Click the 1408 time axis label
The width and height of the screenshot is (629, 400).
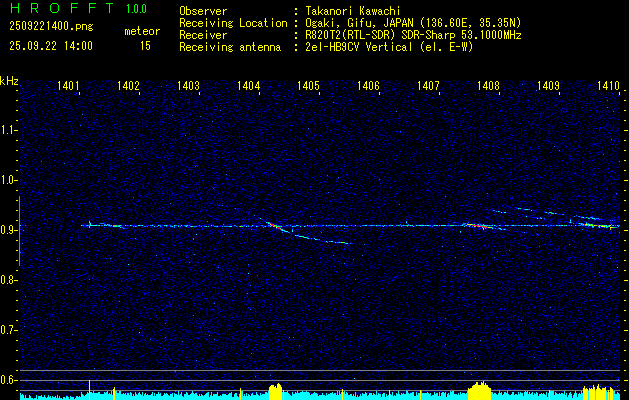point(488,85)
